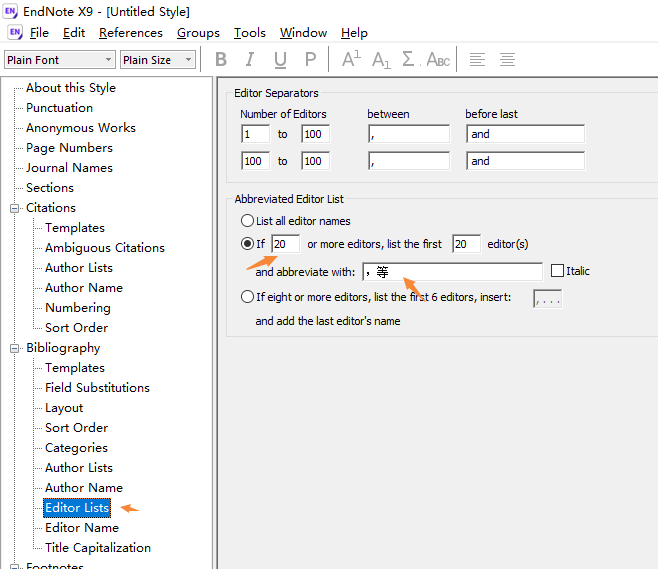Open Templates under Citations
The width and height of the screenshot is (658, 569).
[75, 228]
